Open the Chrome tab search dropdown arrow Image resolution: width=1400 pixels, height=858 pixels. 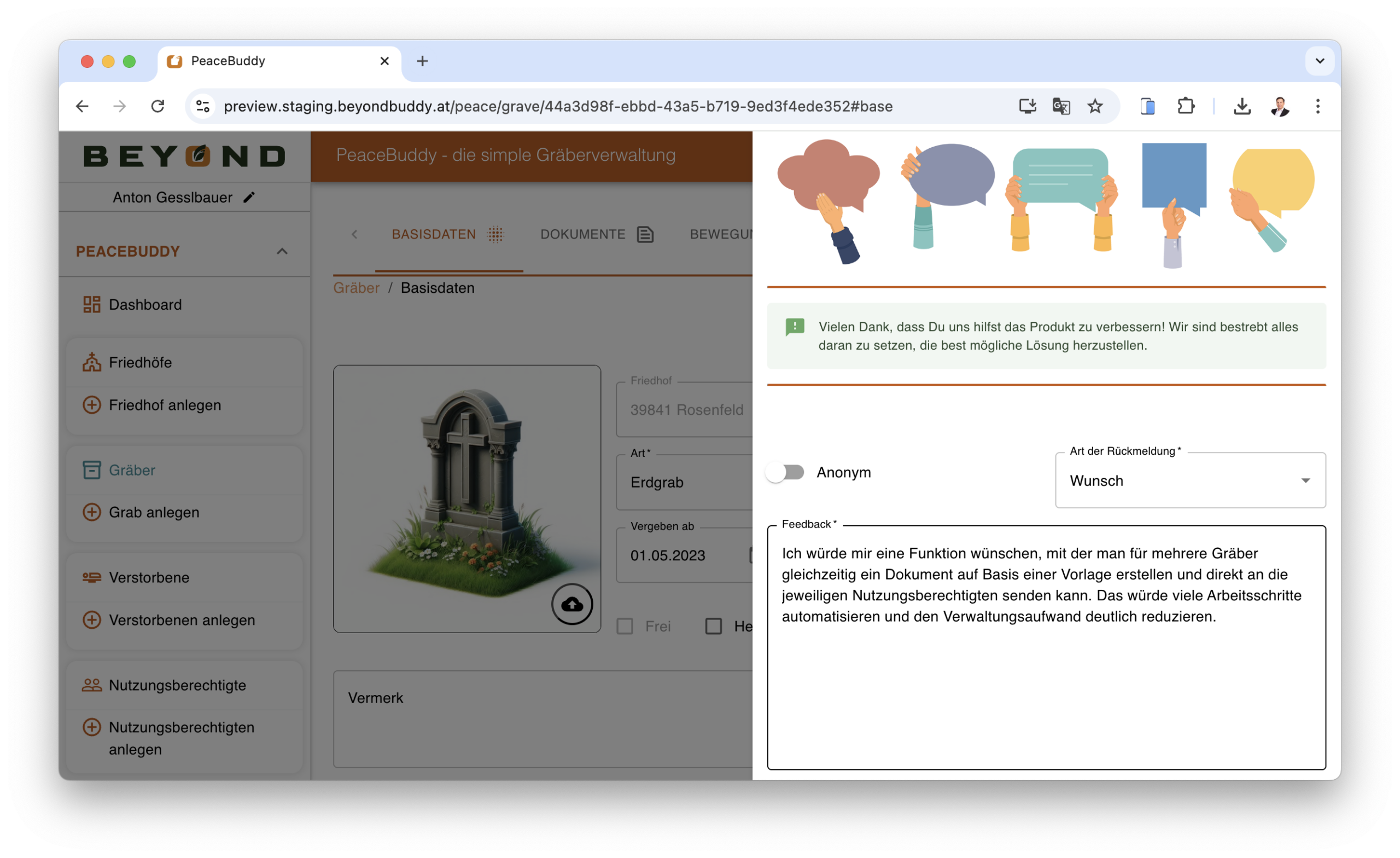coord(1319,61)
